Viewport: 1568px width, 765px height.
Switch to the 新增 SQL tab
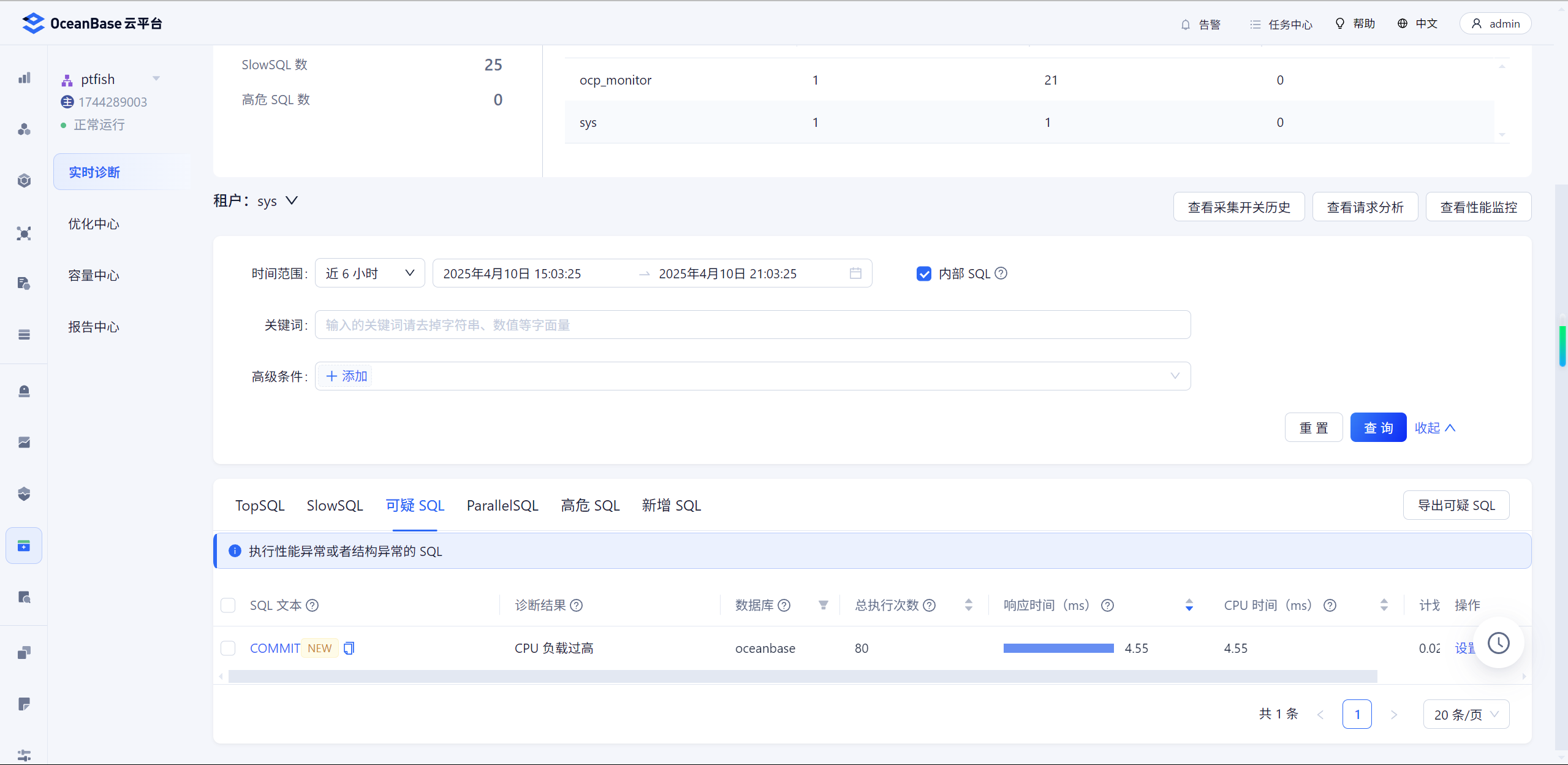tap(671, 506)
